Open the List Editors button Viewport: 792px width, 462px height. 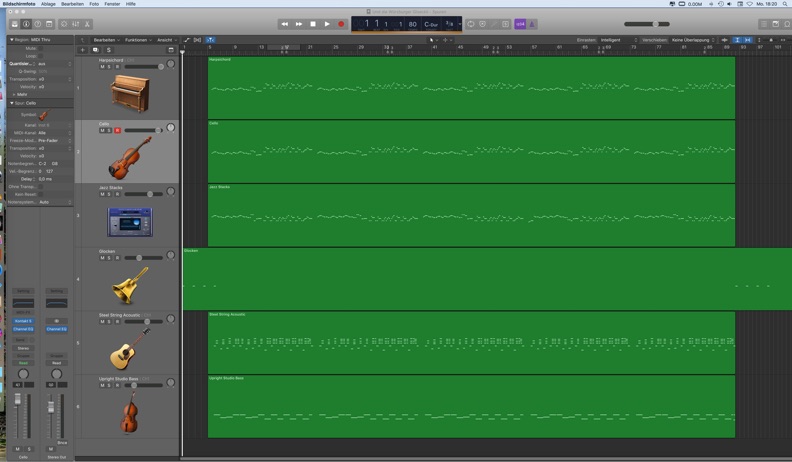pos(764,24)
